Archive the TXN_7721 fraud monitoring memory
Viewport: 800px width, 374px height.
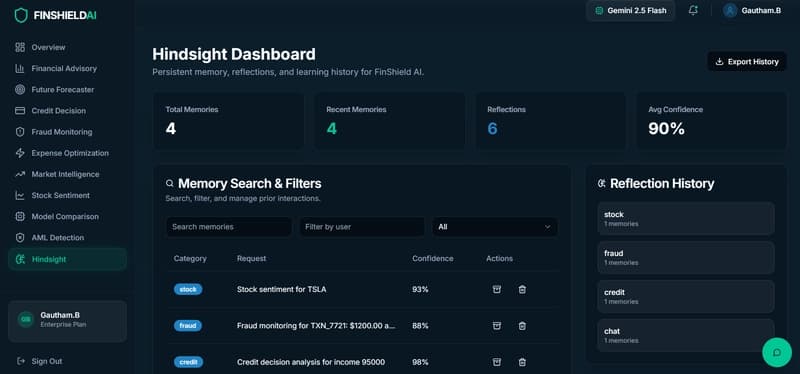point(496,326)
